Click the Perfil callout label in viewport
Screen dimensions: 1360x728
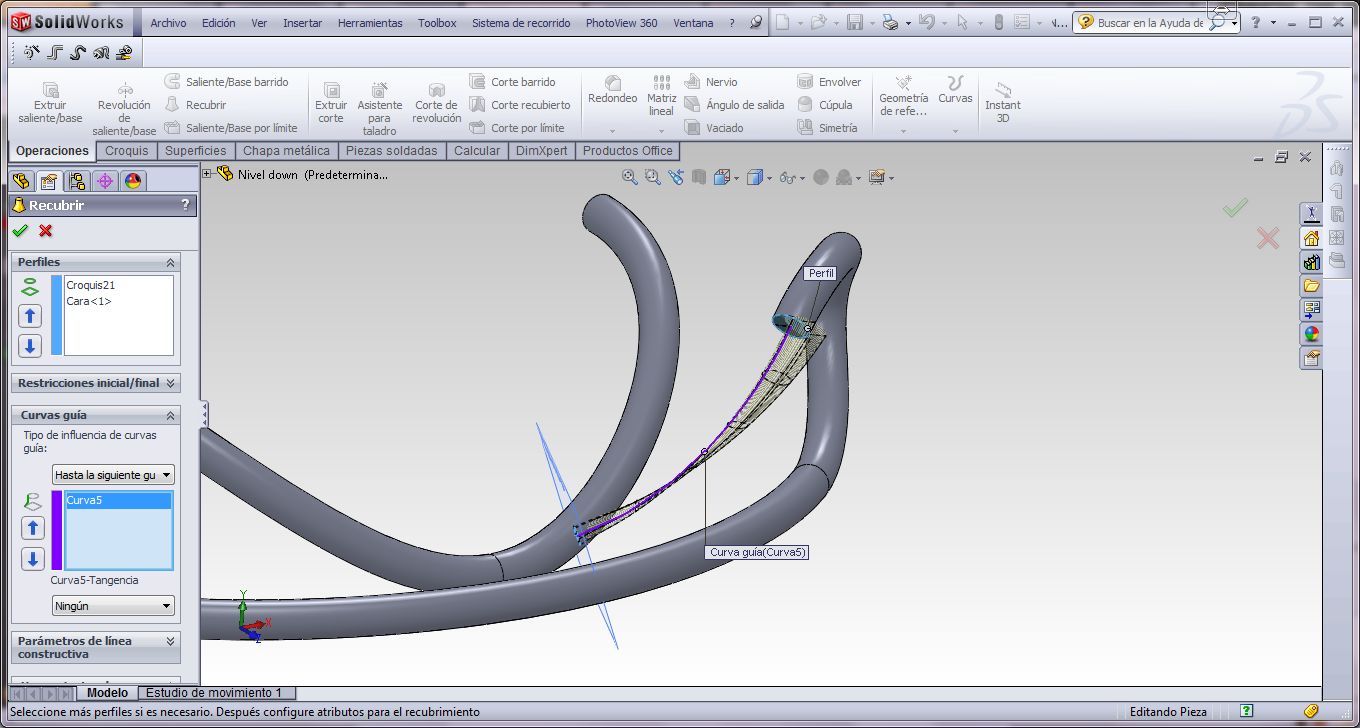tap(821, 273)
